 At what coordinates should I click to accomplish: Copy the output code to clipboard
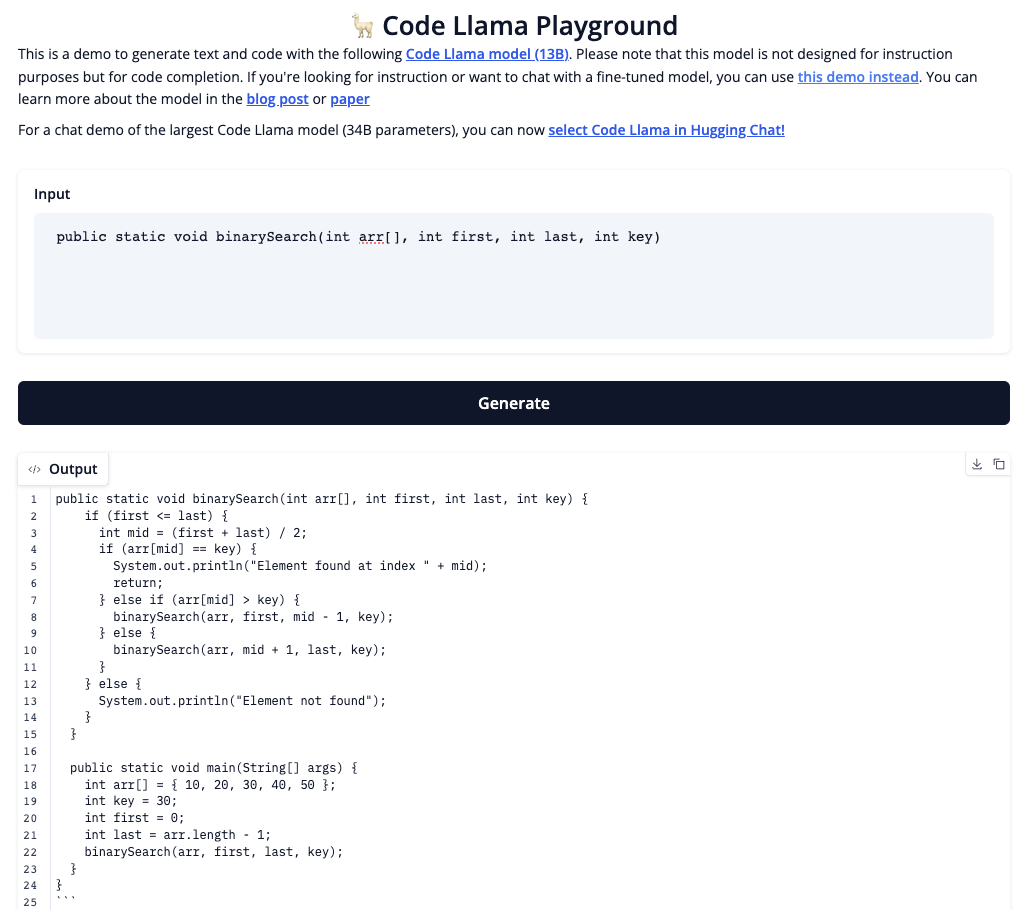point(999,463)
